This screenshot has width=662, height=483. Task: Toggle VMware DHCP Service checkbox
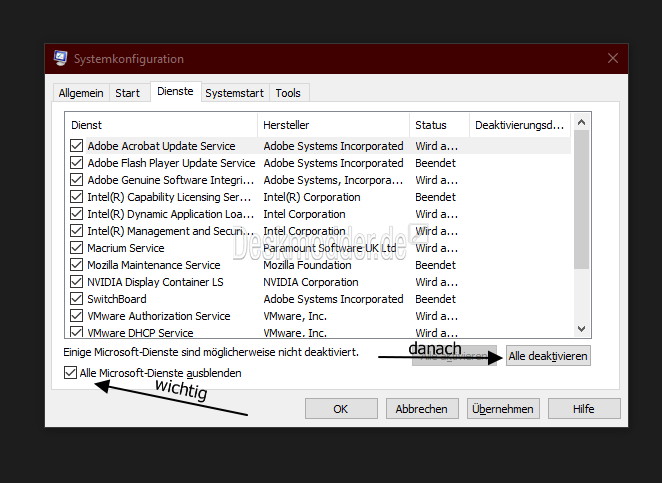click(76, 332)
